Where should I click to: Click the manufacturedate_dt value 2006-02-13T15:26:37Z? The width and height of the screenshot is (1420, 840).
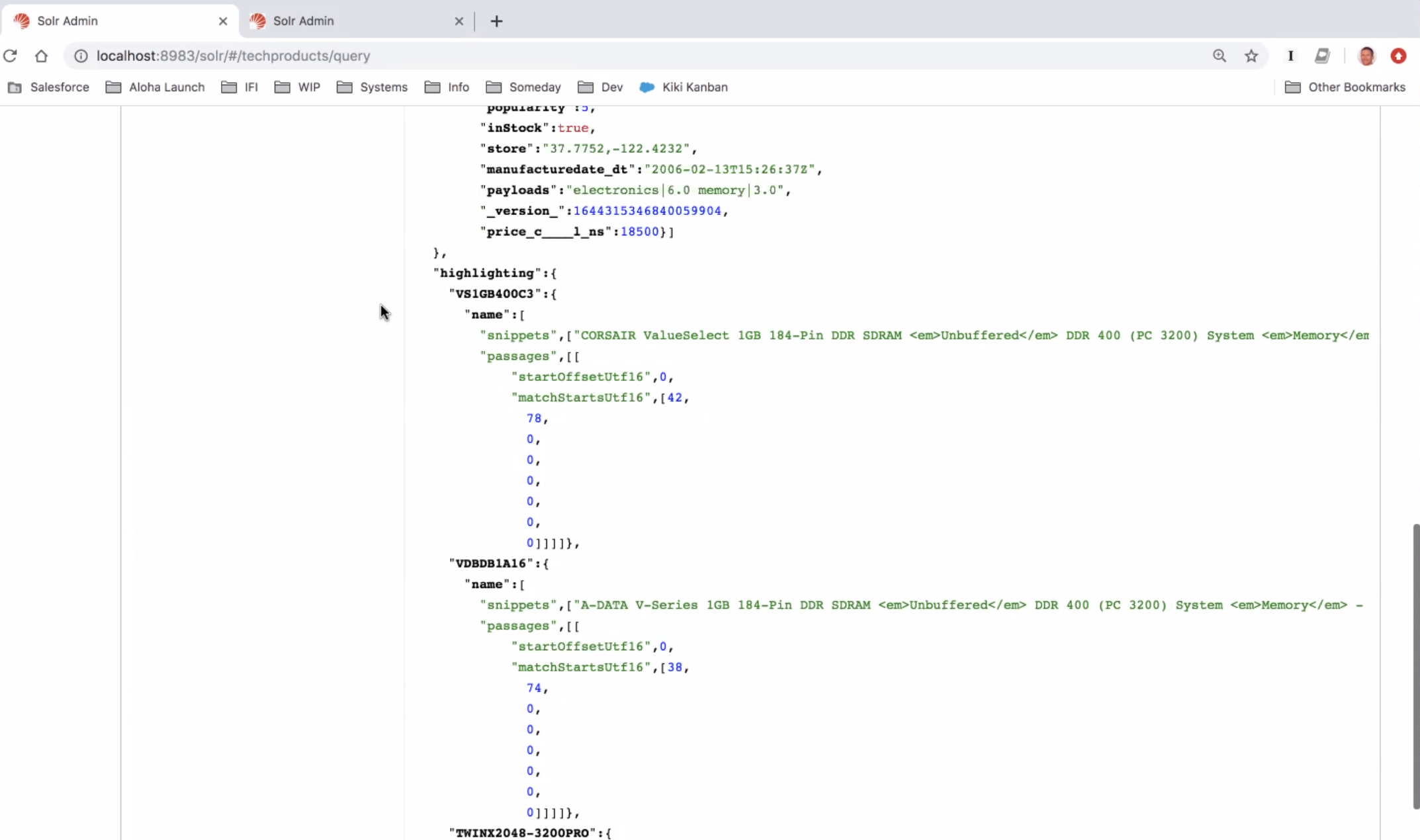[x=730, y=169]
